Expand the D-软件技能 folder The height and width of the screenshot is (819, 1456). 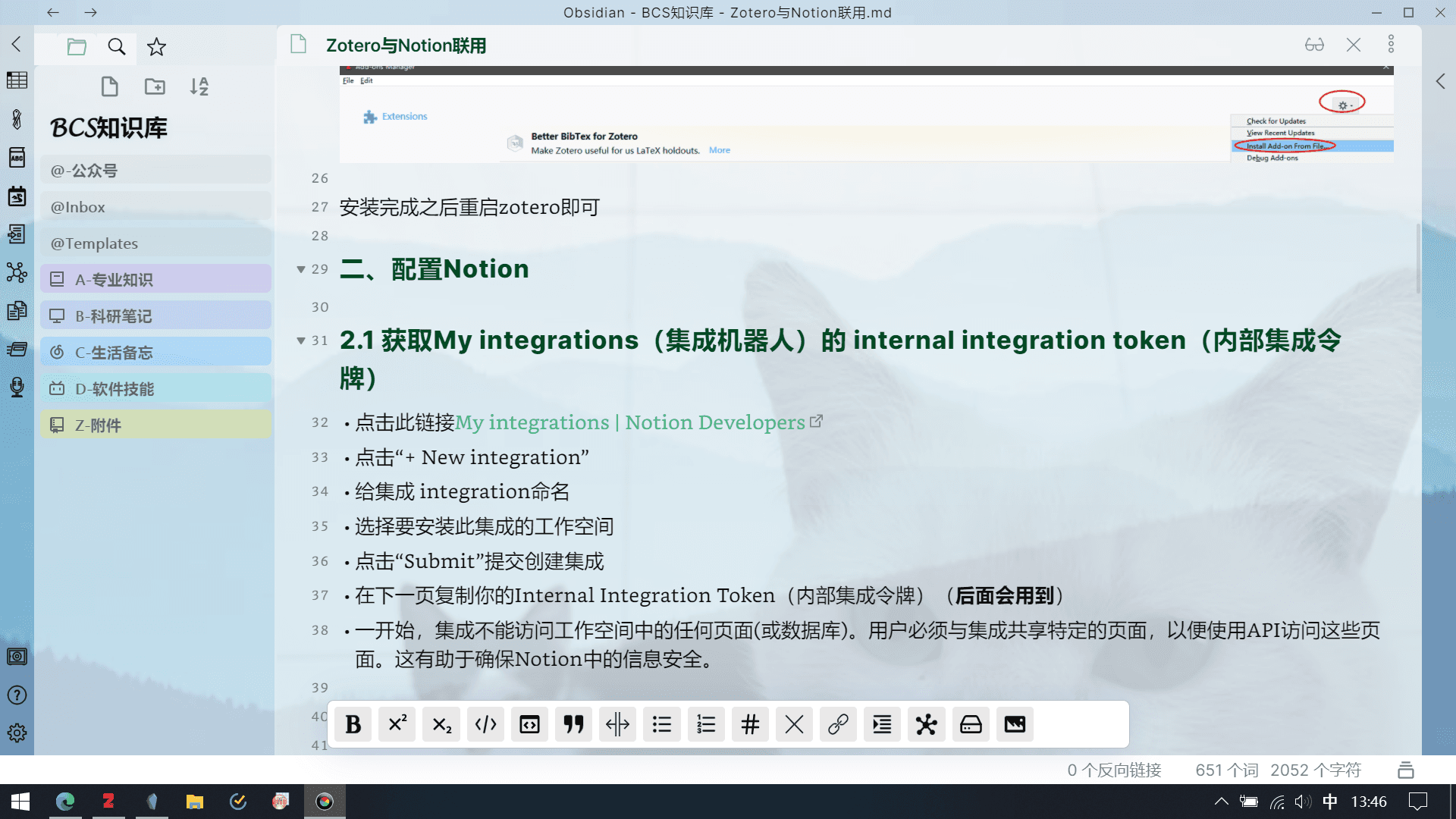tap(156, 388)
